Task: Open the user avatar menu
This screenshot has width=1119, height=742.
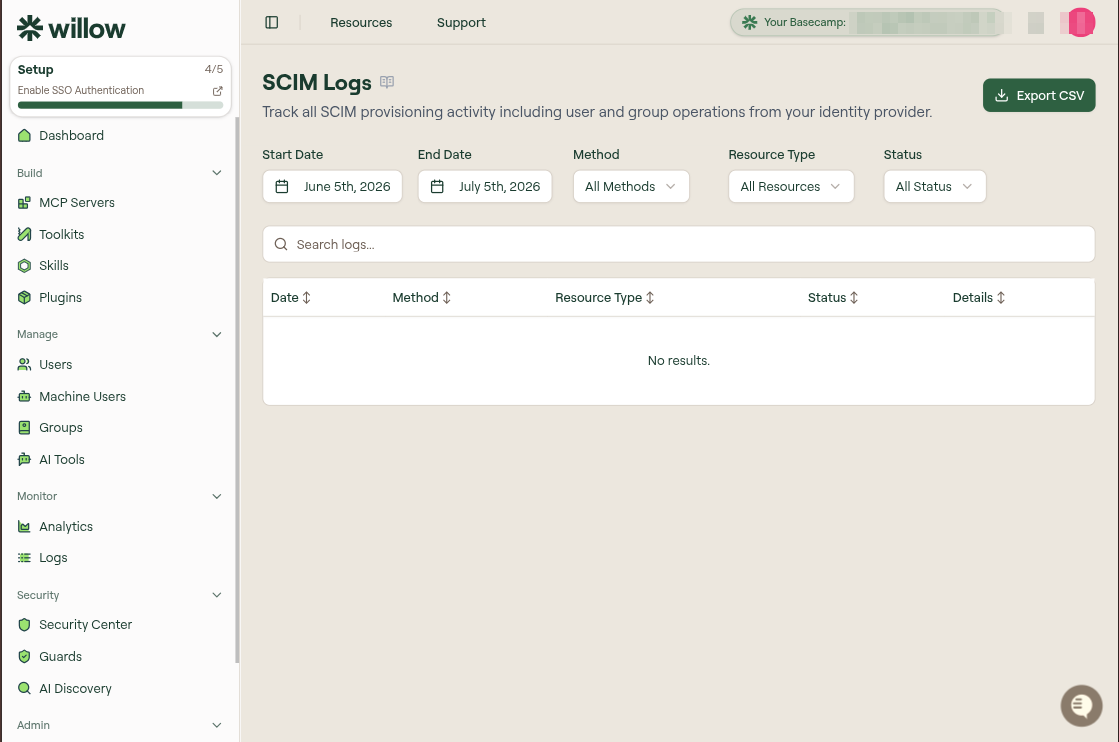Action: [1080, 22]
